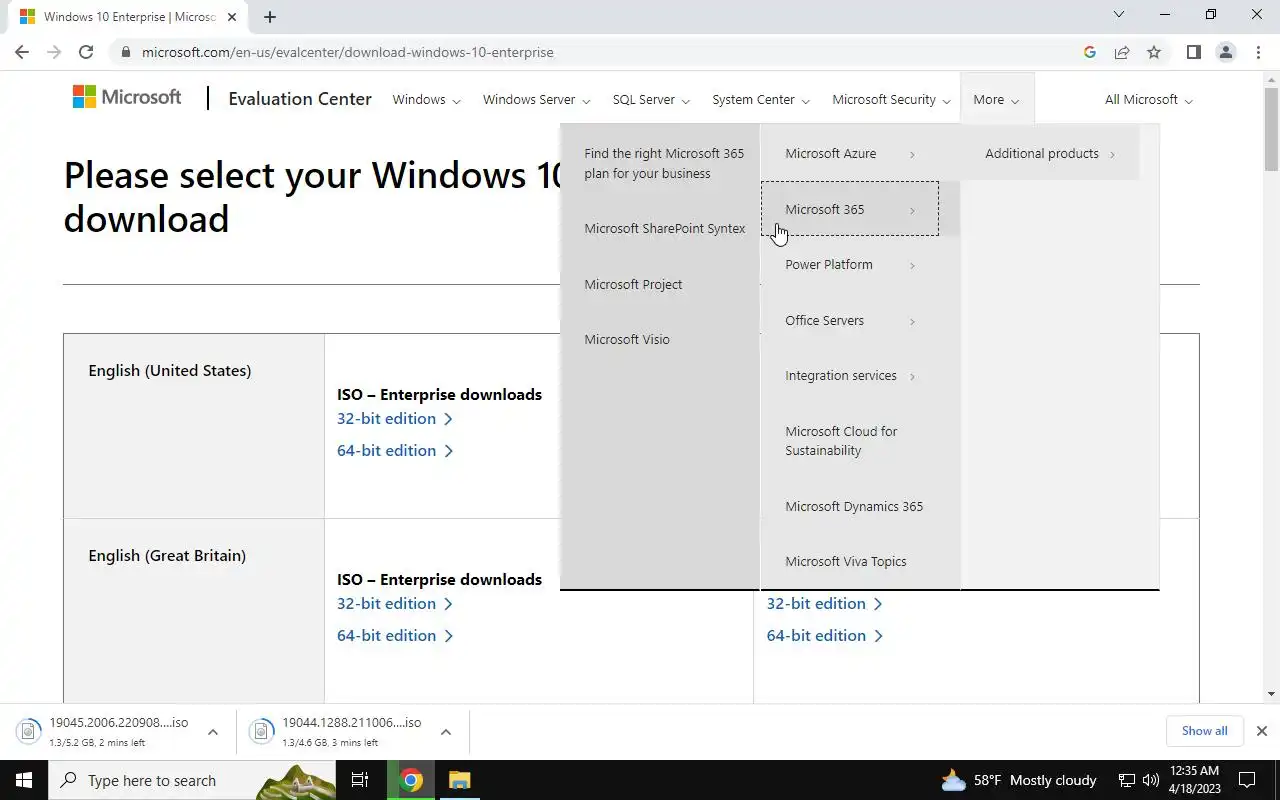The height and width of the screenshot is (800, 1280).
Task: Expand the SQL Server menu
Action: tap(651, 99)
